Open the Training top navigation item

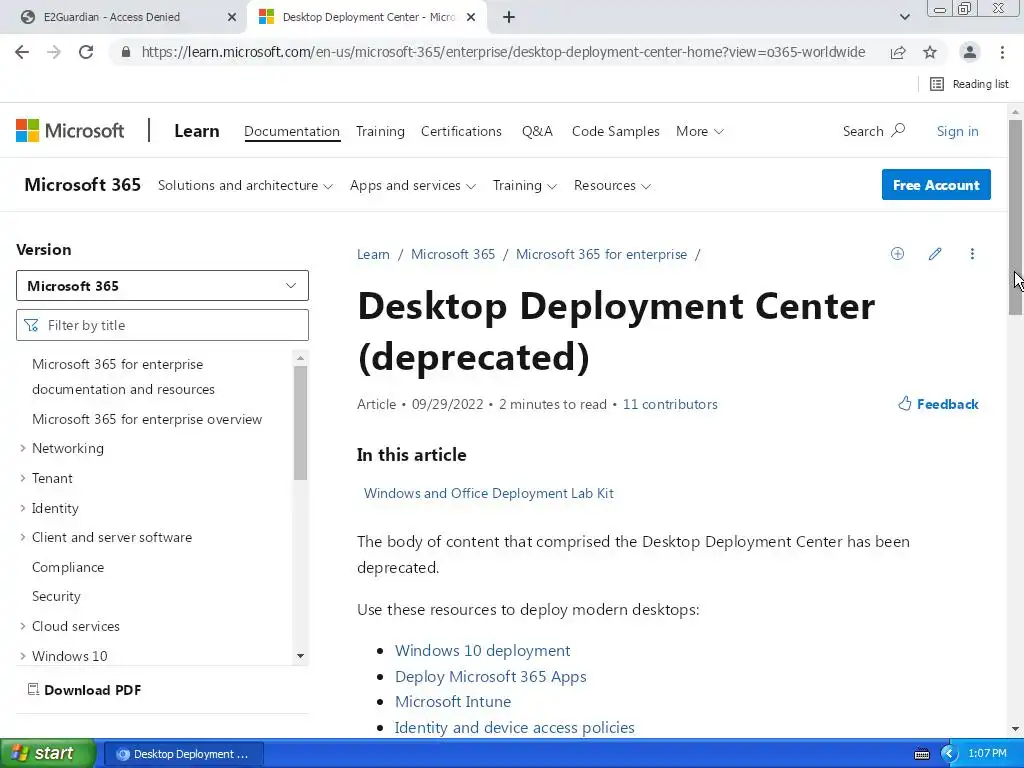(x=380, y=131)
